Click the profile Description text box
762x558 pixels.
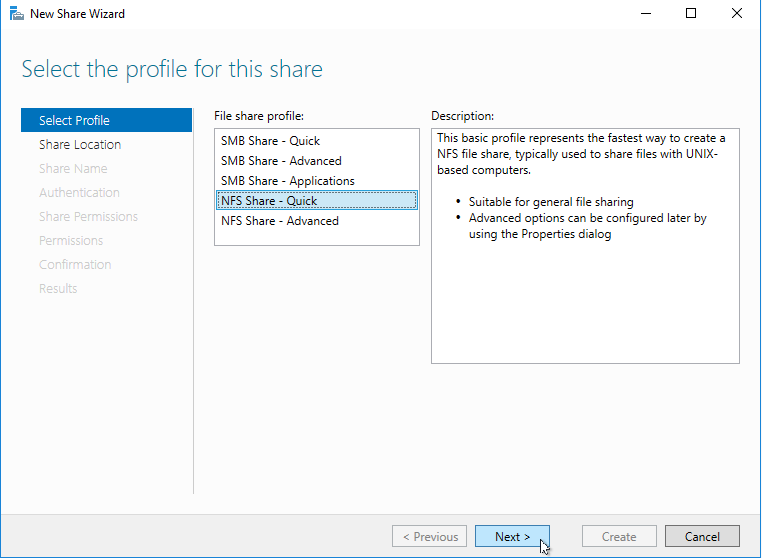[585, 246]
